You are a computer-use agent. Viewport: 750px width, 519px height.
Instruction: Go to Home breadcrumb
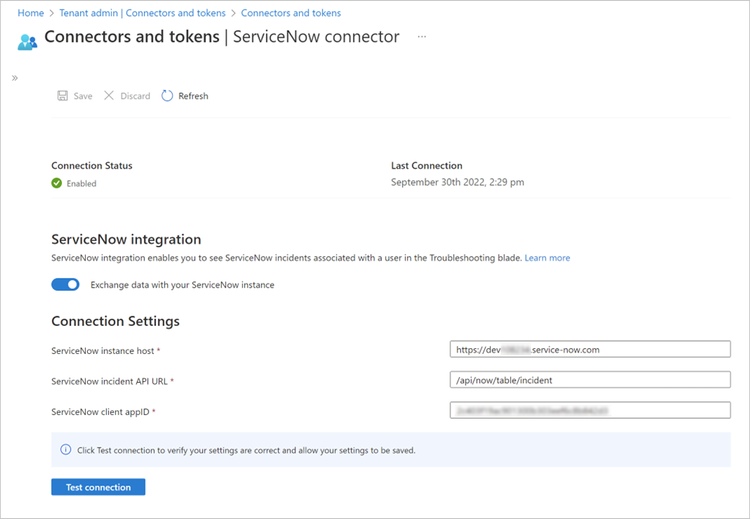30,13
